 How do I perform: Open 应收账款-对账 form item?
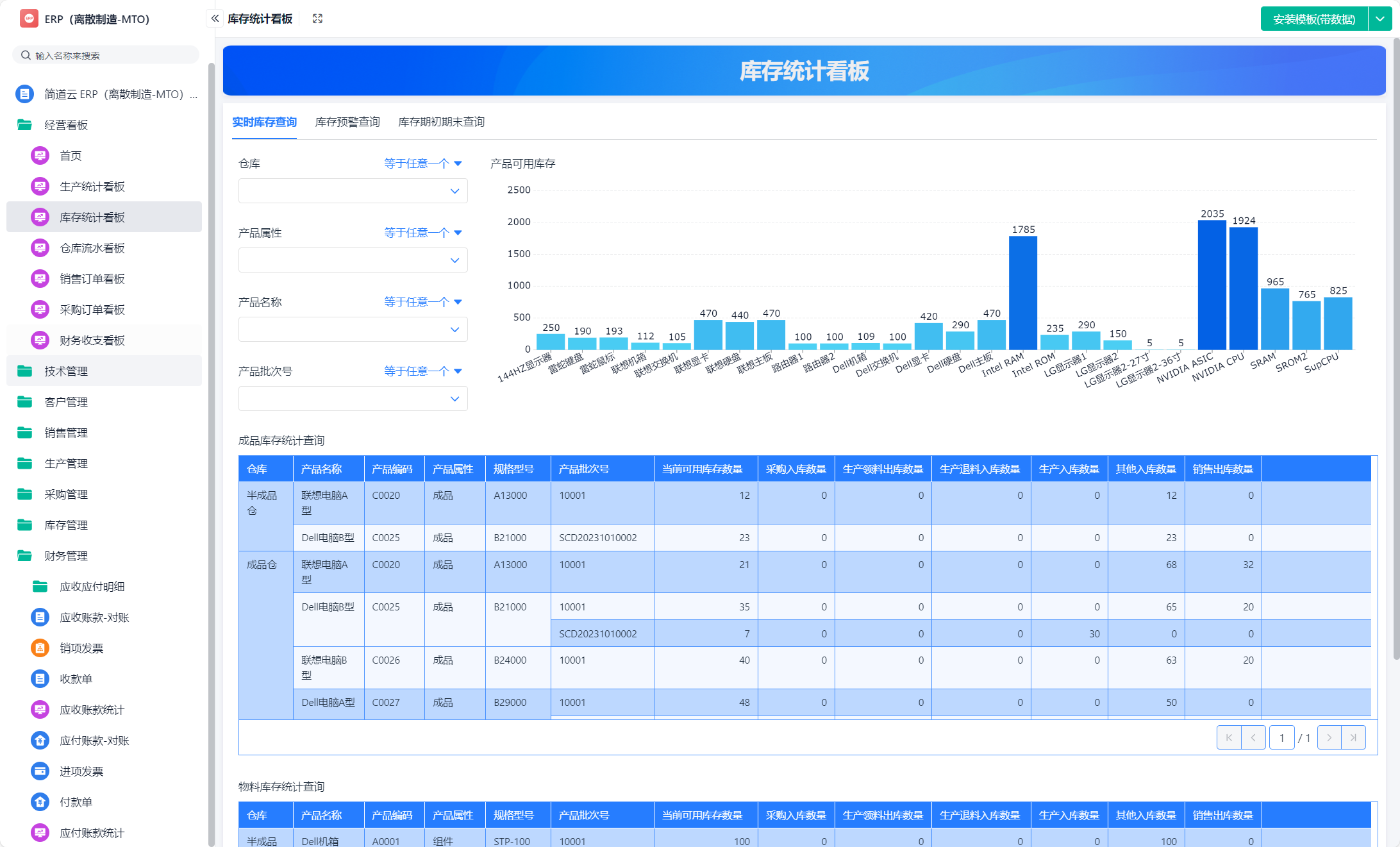[94, 617]
